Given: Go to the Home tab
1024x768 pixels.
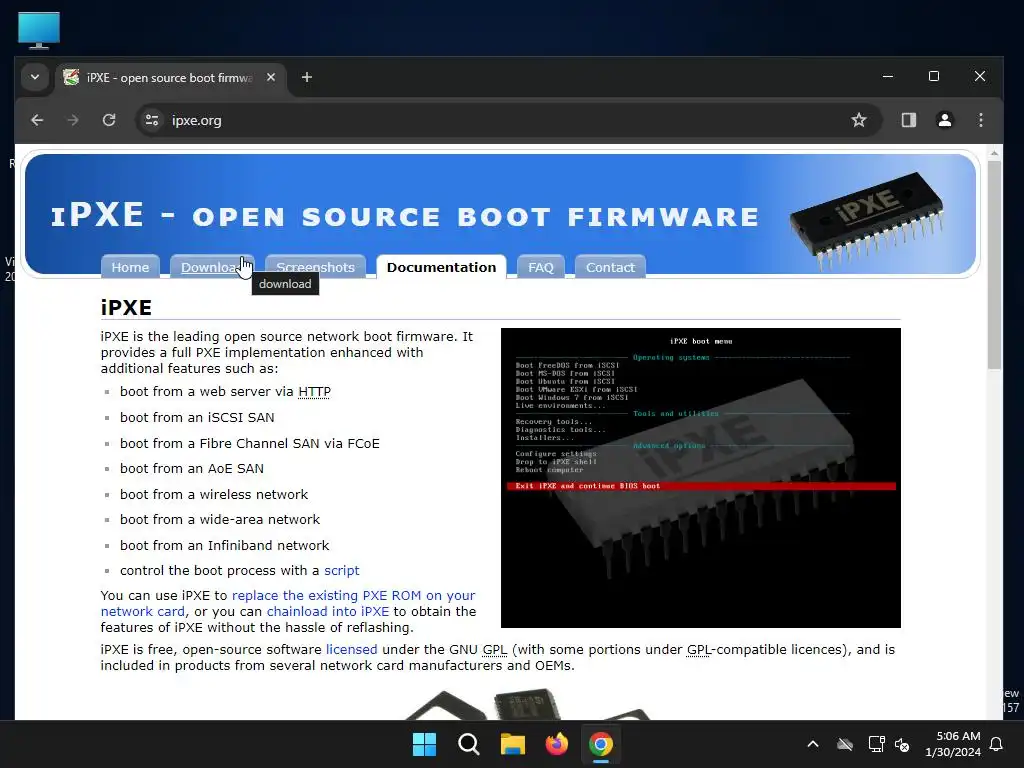Looking at the screenshot, I should click(130, 267).
